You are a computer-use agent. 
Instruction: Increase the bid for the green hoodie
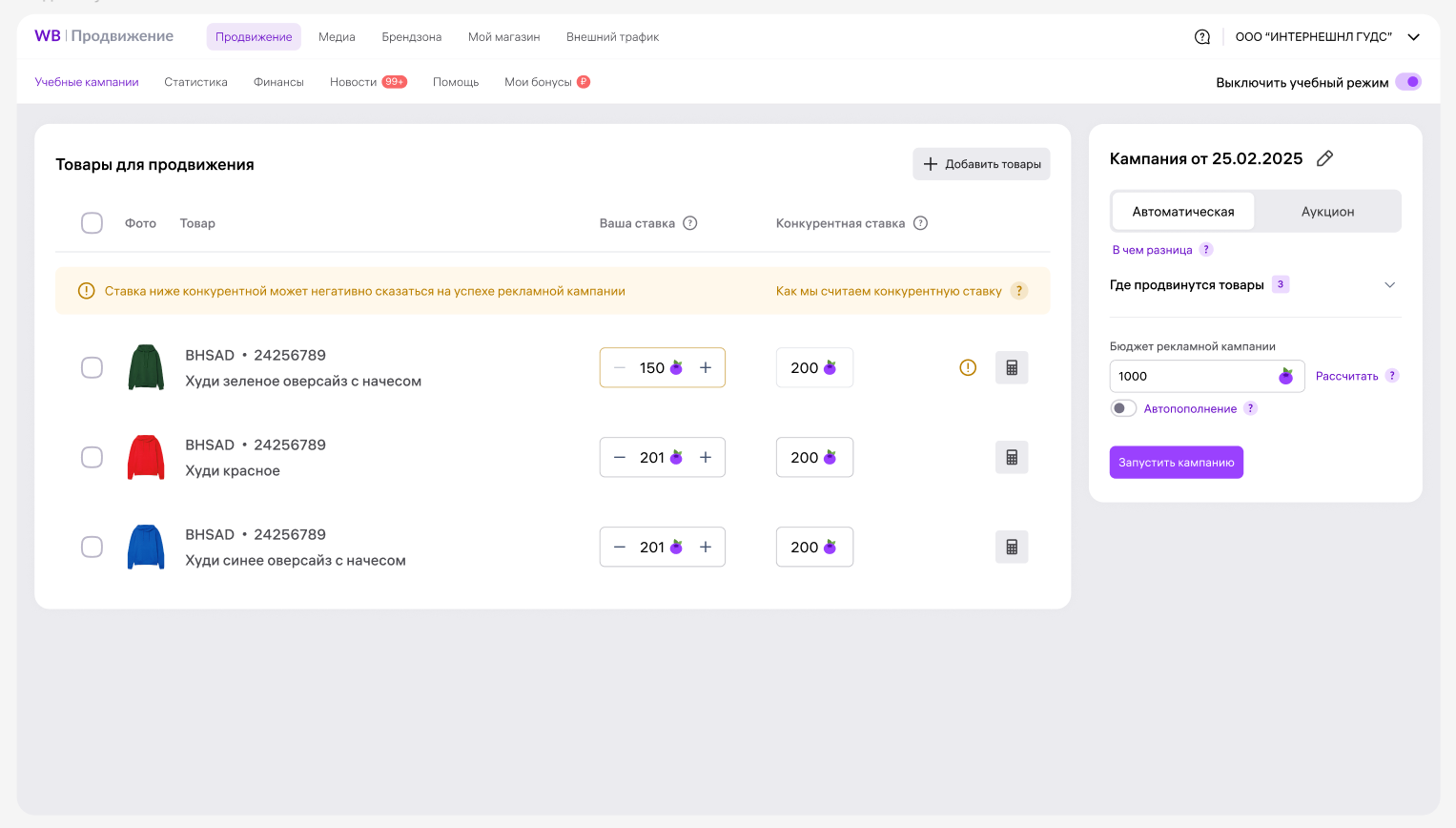706,367
